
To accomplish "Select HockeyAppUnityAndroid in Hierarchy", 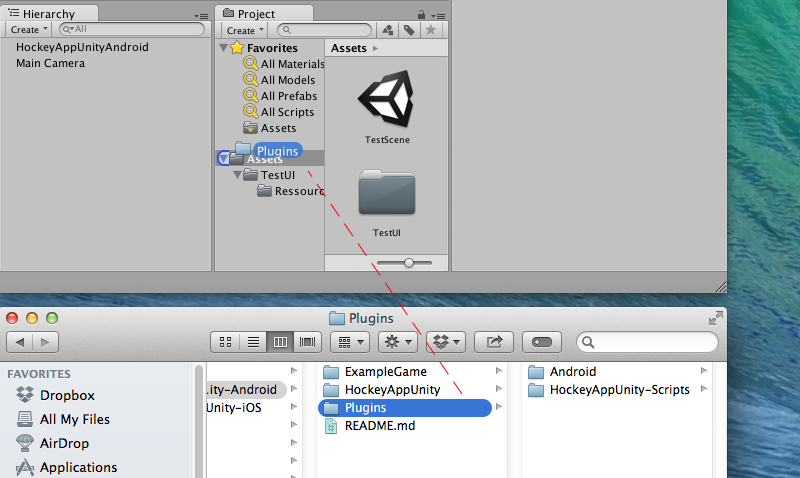I will (82, 47).
